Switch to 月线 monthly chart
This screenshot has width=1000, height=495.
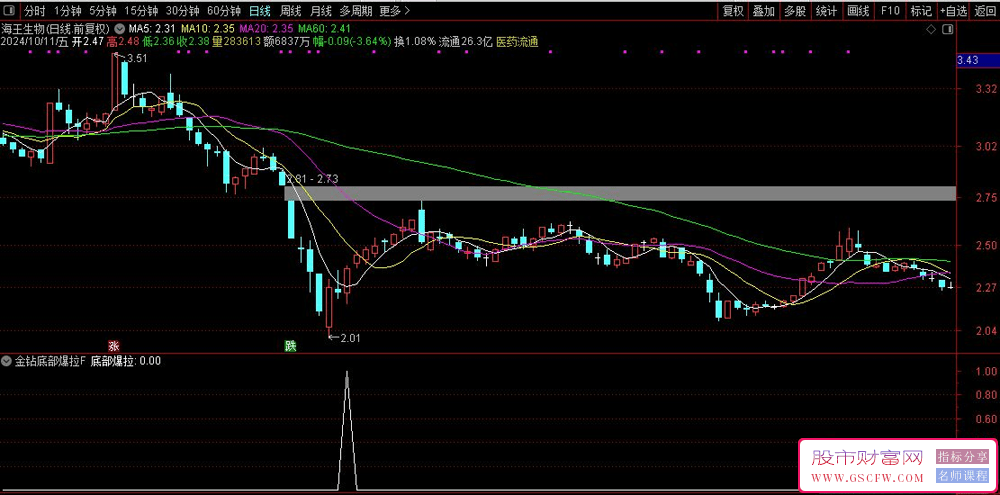(x=321, y=11)
